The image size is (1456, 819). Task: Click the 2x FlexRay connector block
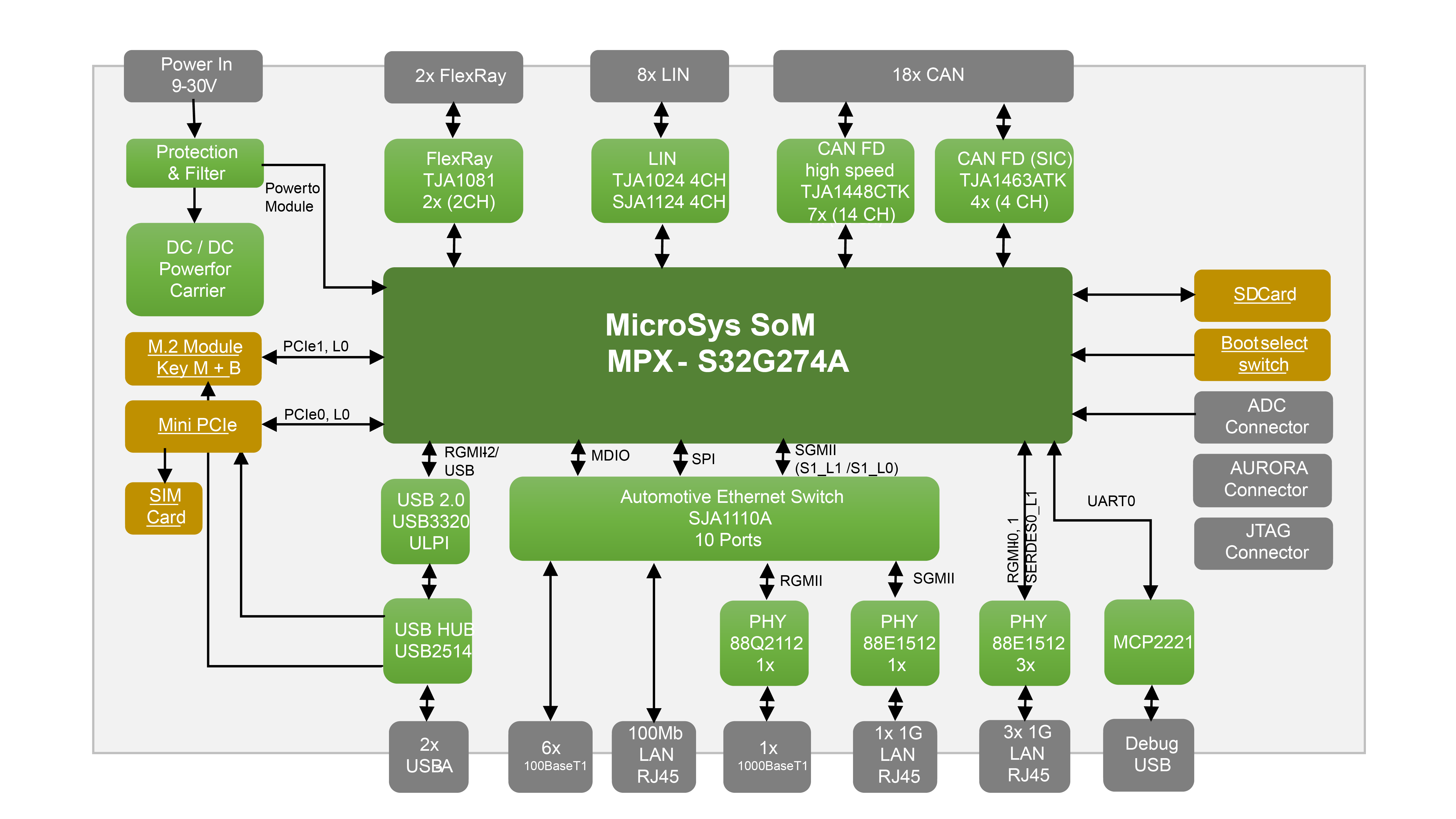coord(453,77)
